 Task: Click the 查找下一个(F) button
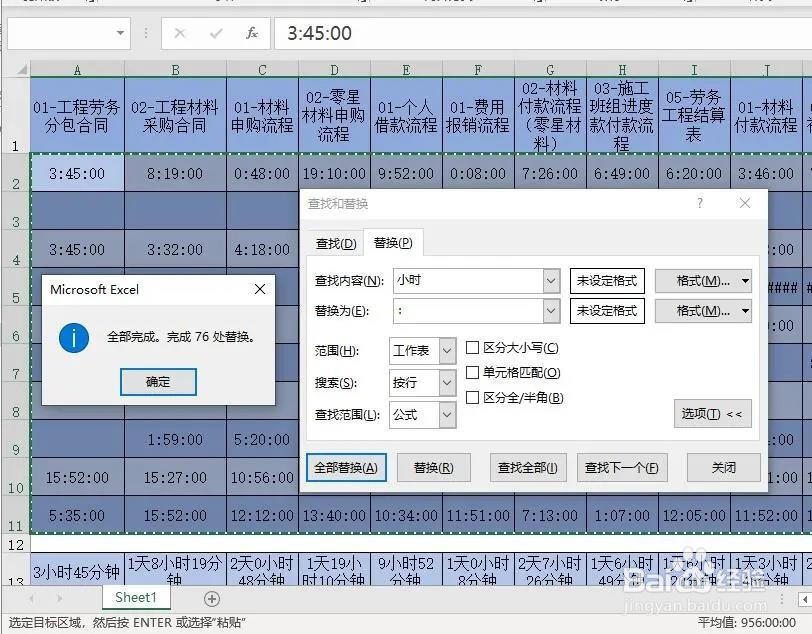tap(622, 468)
